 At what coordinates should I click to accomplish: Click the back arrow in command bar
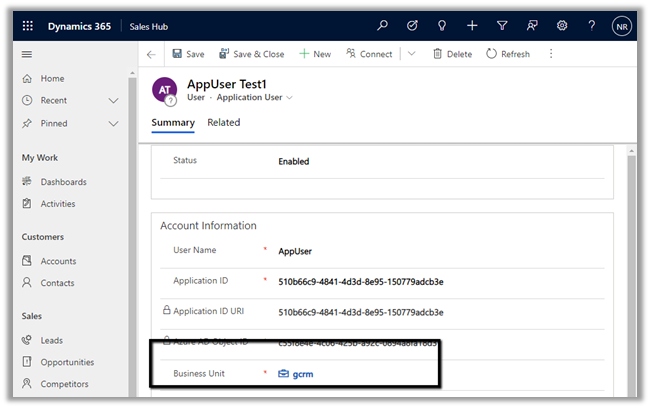click(151, 54)
